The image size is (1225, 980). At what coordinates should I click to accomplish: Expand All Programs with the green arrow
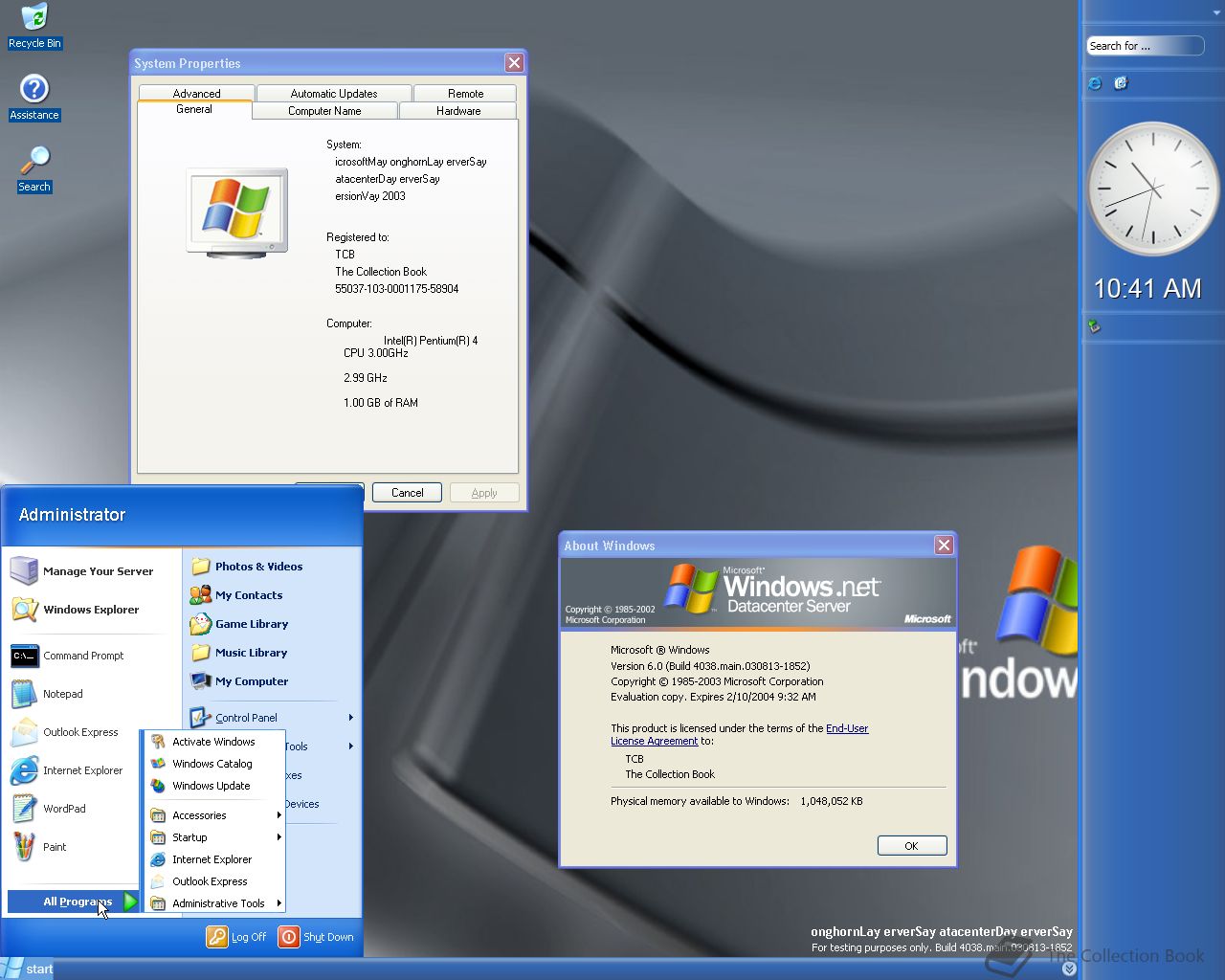coord(131,902)
